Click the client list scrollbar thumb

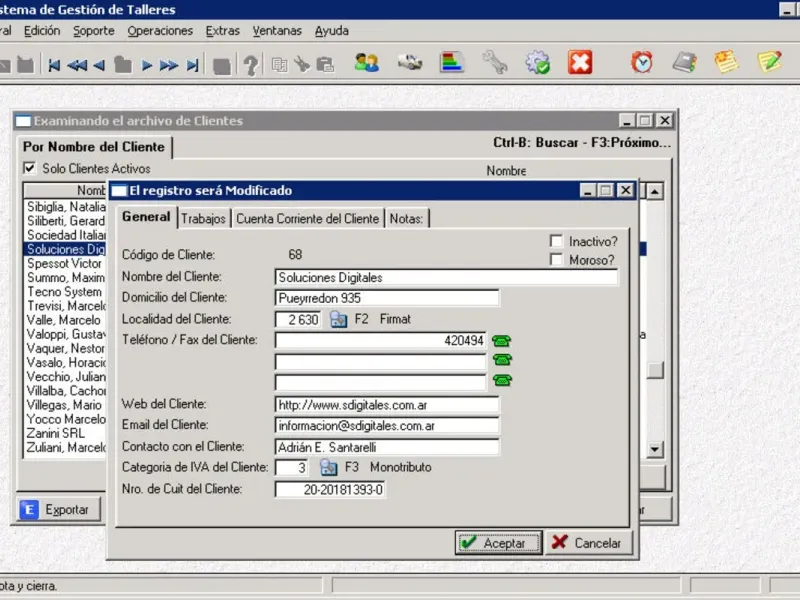coord(655,370)
